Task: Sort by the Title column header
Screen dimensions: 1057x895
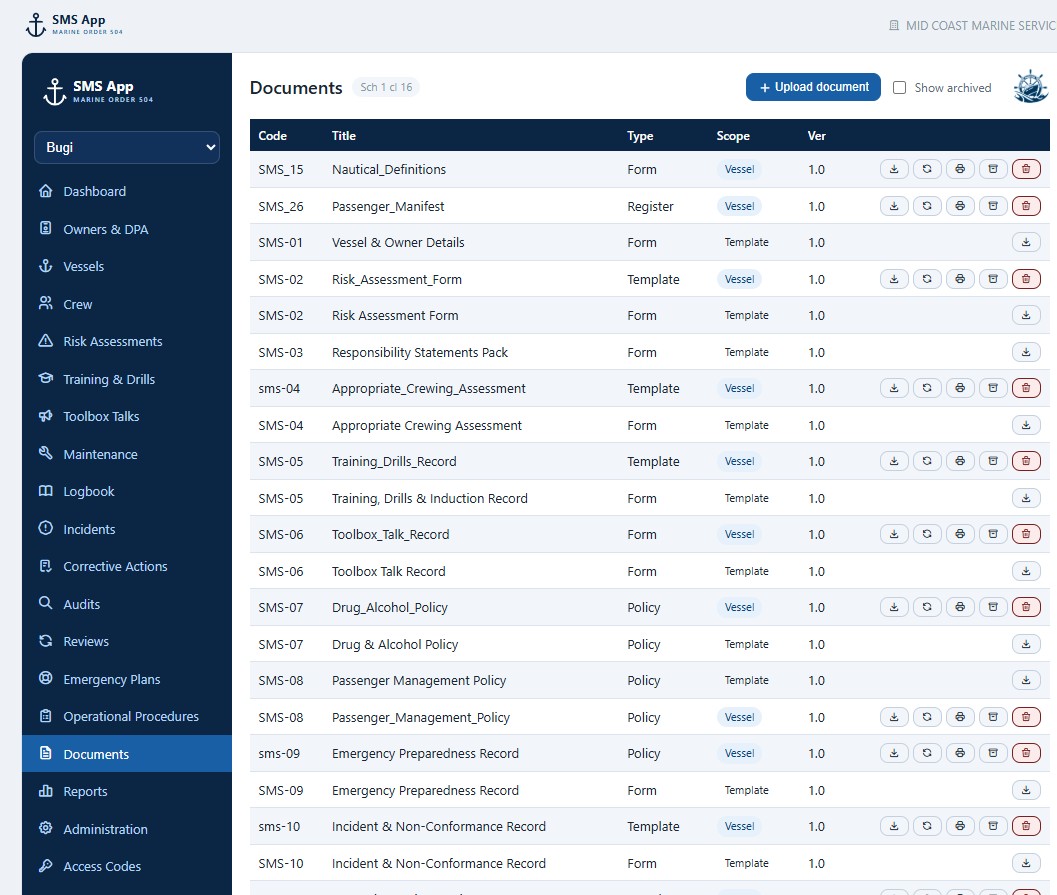Action: tap(344, 135)
